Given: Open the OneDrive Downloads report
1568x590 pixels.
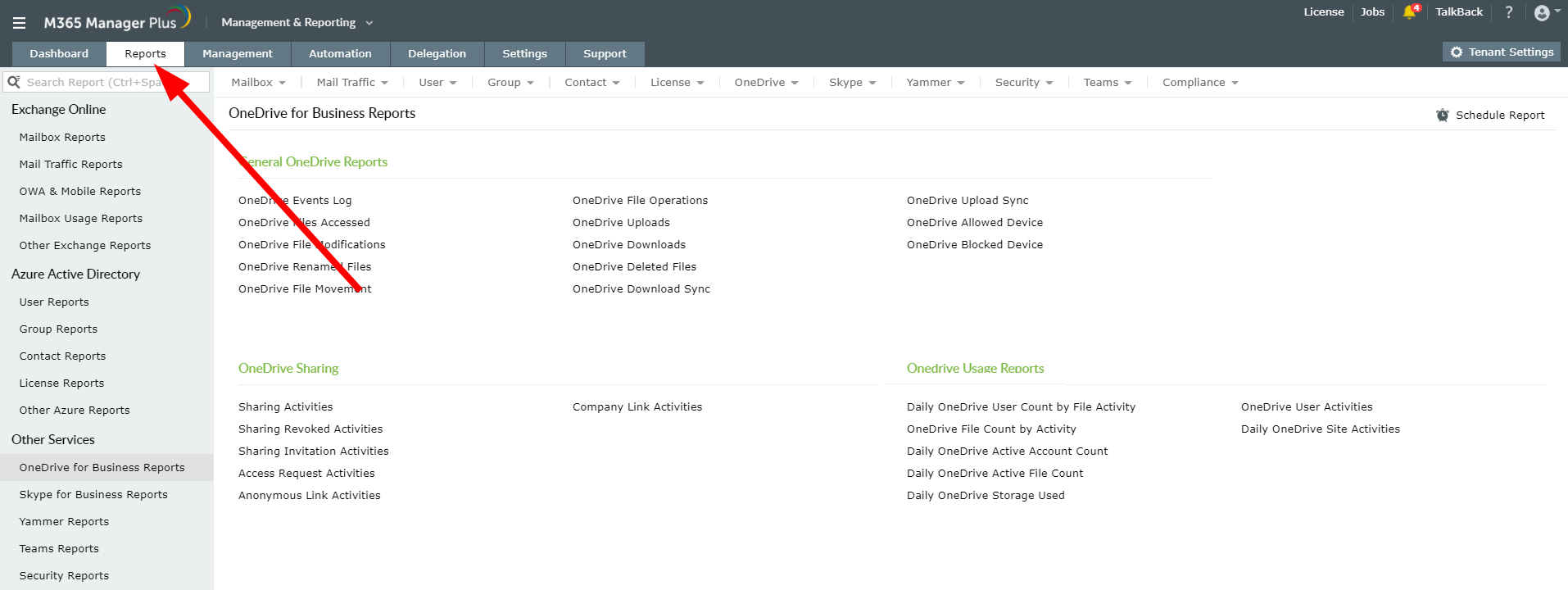Looking at the screenshot, I should (x=629, y=245).
